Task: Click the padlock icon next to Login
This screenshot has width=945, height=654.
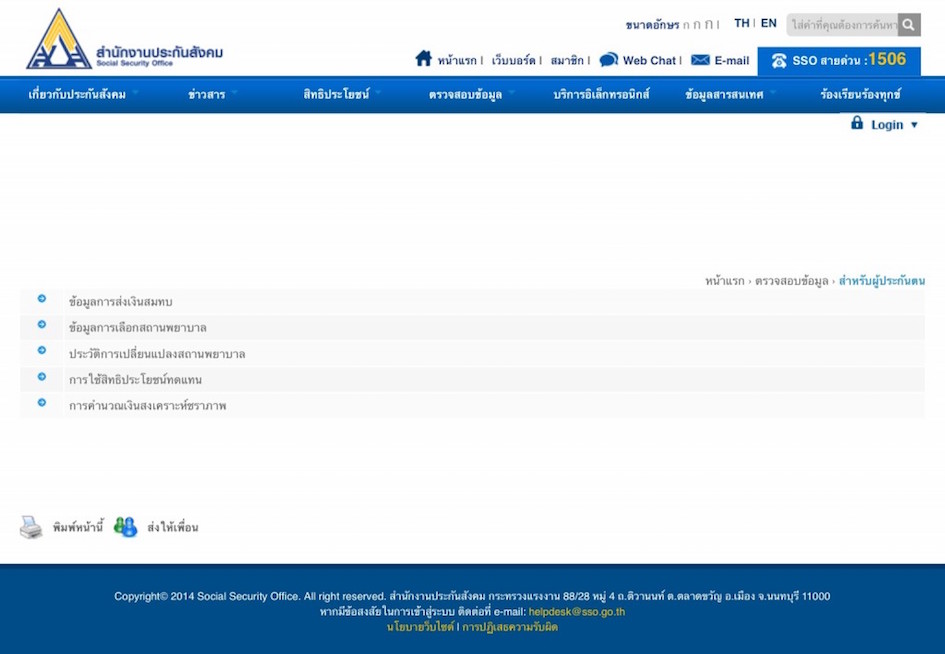Action: [x=856, y=123]
